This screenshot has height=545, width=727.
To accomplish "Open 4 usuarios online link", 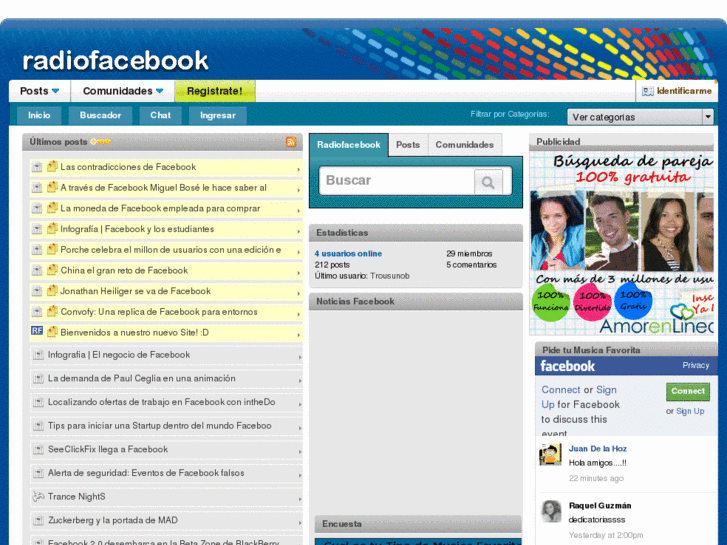I will (348, 254).
